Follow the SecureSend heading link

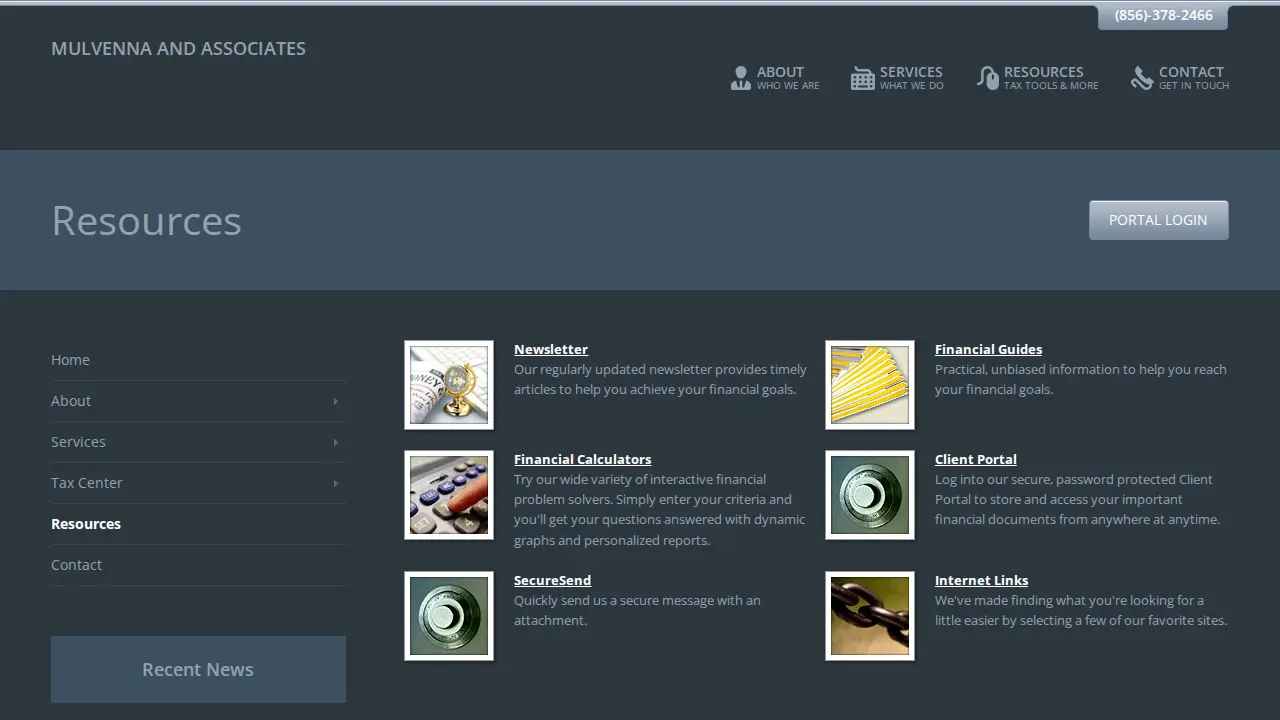pos(552,580)
